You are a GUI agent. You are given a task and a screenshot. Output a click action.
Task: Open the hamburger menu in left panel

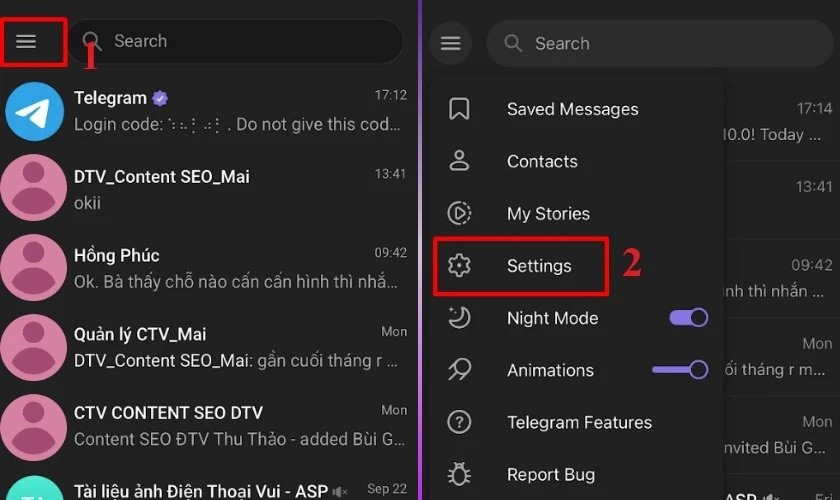point(26,41)
